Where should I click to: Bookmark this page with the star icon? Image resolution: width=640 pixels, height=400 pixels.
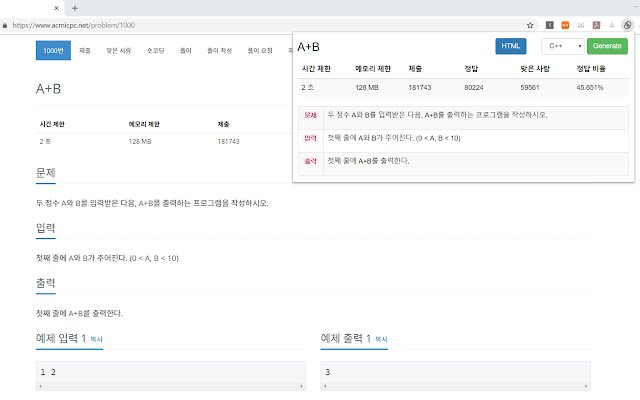click(x=530, y=25)
